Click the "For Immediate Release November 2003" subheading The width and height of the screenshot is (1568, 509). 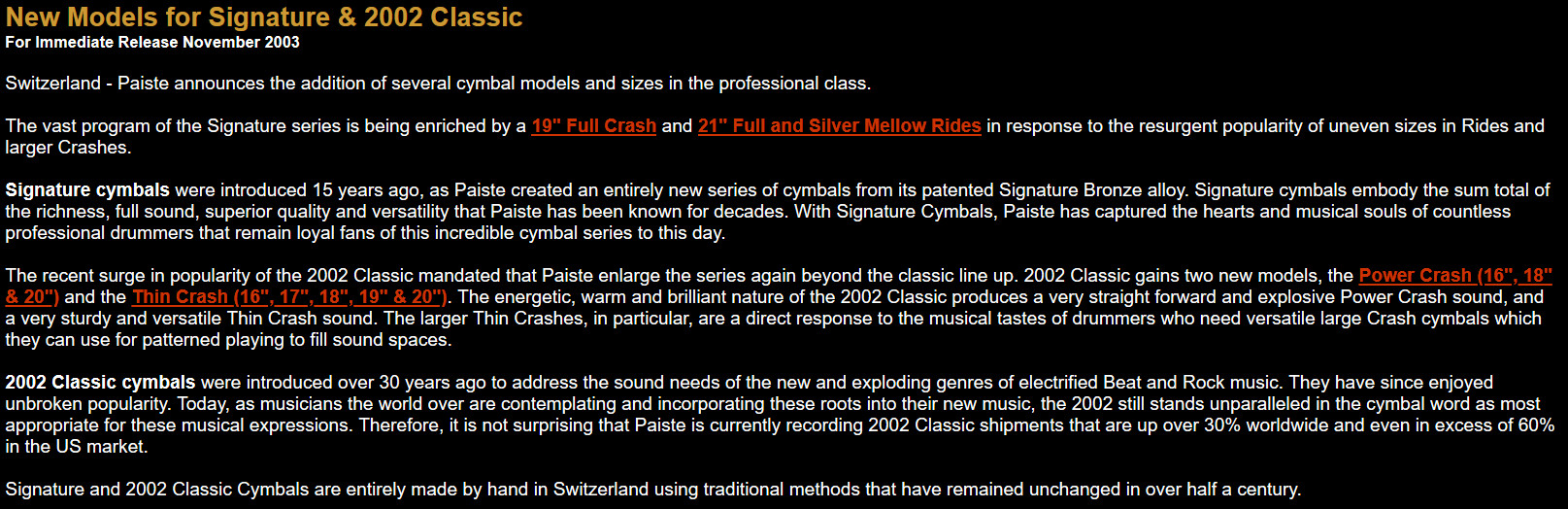click(152, 43)
